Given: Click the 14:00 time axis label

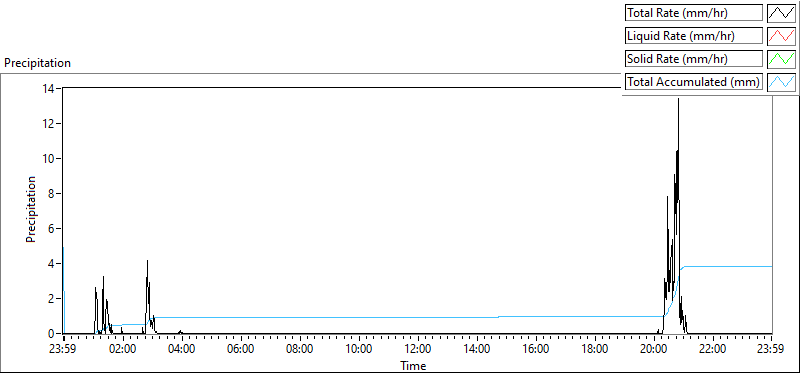Looking at the screenshot, I should point(477,350).
